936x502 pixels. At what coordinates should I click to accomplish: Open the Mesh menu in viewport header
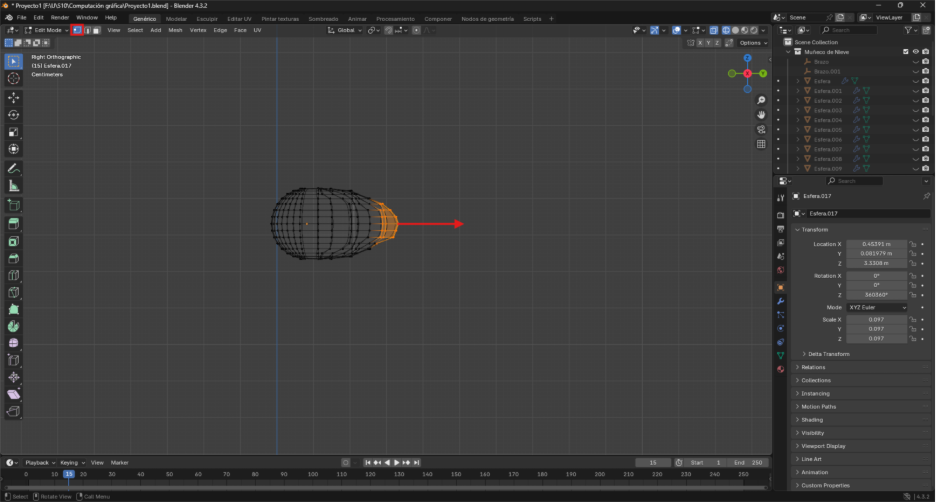175,30
